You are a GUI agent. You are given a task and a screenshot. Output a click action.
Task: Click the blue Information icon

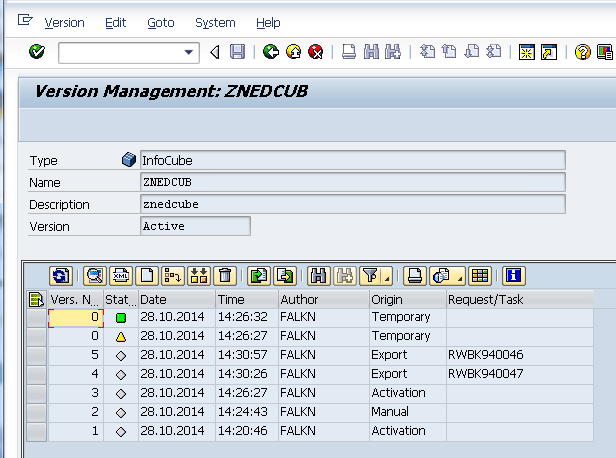(513, 275)
